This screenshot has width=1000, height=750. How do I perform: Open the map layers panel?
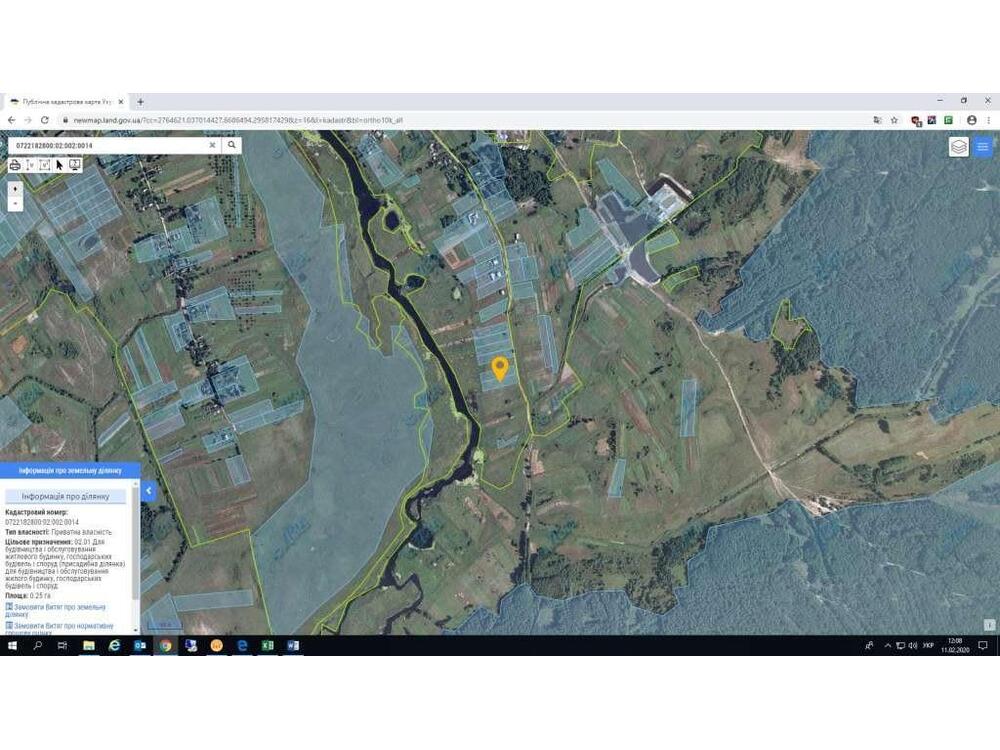(958, 147)
